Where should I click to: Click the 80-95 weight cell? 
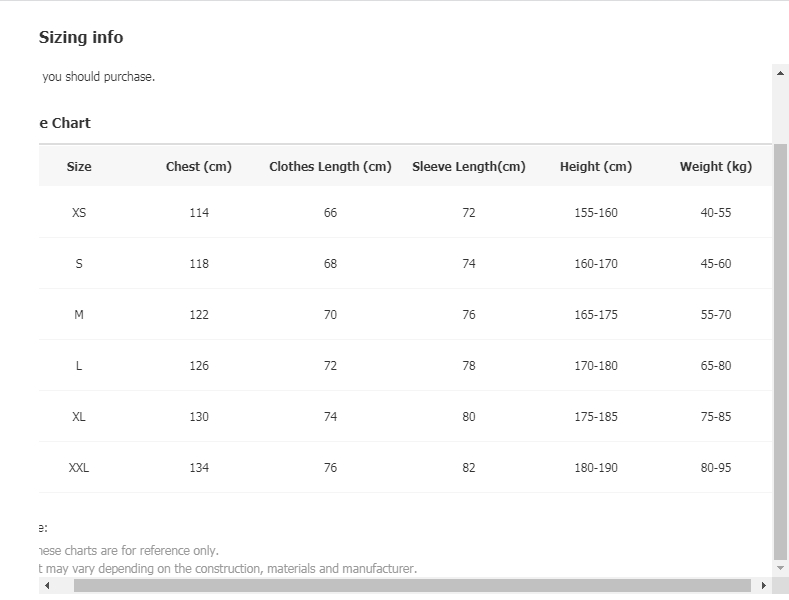coord(716,468)
